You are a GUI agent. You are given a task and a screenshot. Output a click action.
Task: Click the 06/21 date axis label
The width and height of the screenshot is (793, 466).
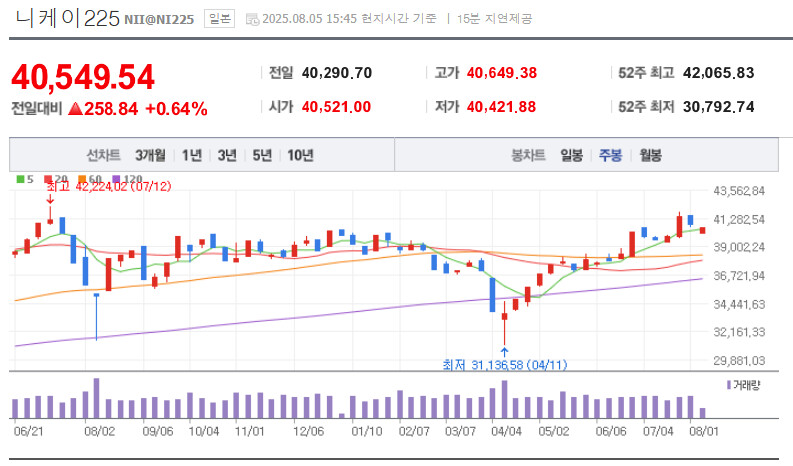point(28,431)
